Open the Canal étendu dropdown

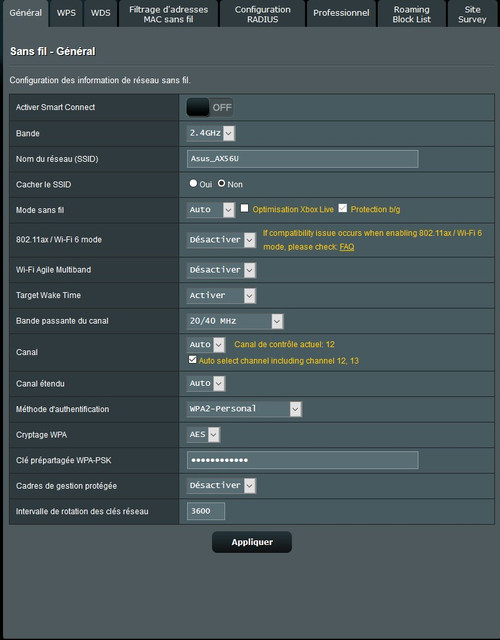[x=206, y=383]
